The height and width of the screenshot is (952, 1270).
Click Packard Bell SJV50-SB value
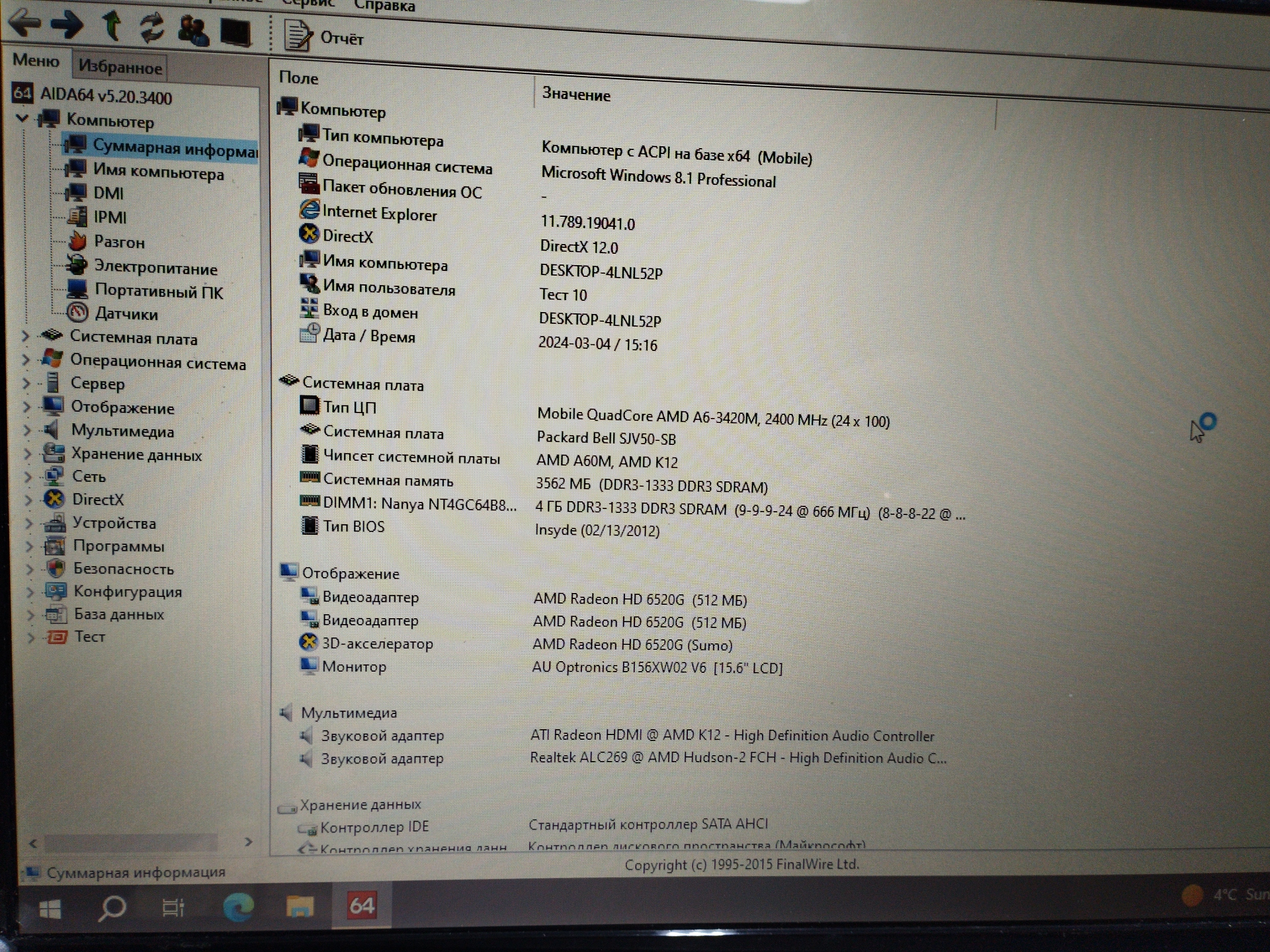pyautogui.click(x=606, y=438)
